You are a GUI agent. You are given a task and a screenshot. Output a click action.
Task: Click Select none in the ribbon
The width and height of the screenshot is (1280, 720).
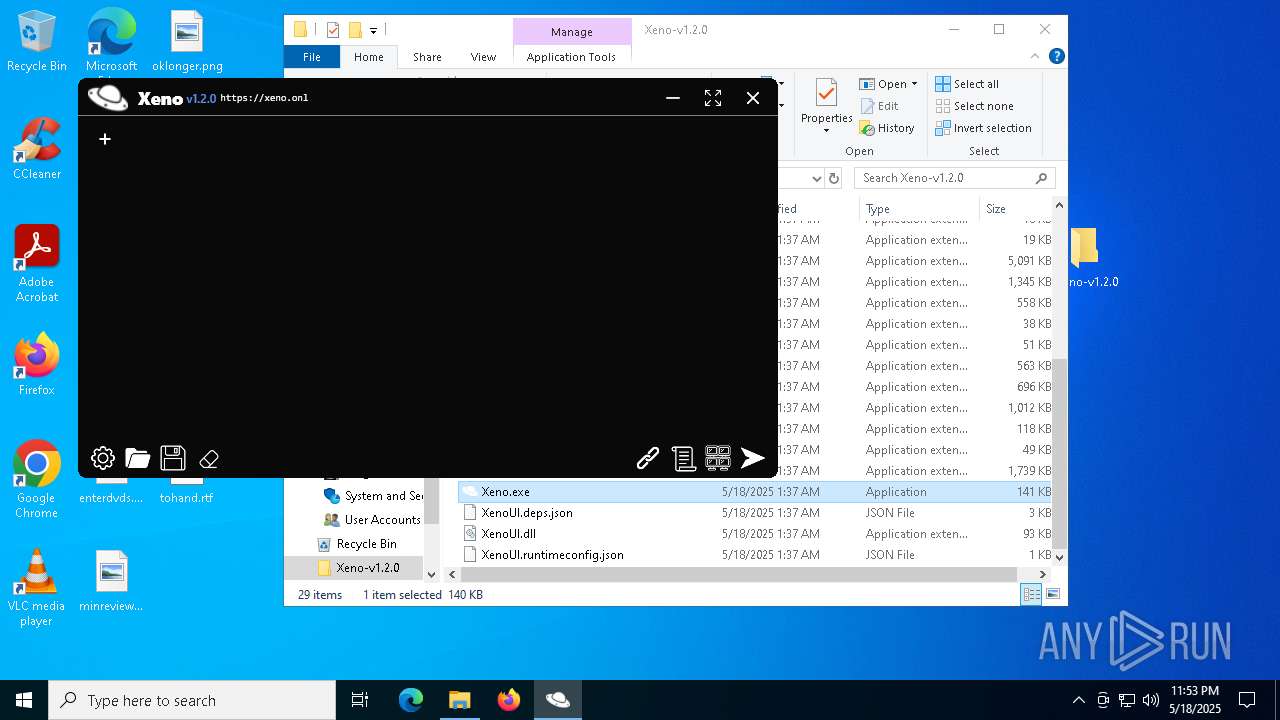click(974, 106)
